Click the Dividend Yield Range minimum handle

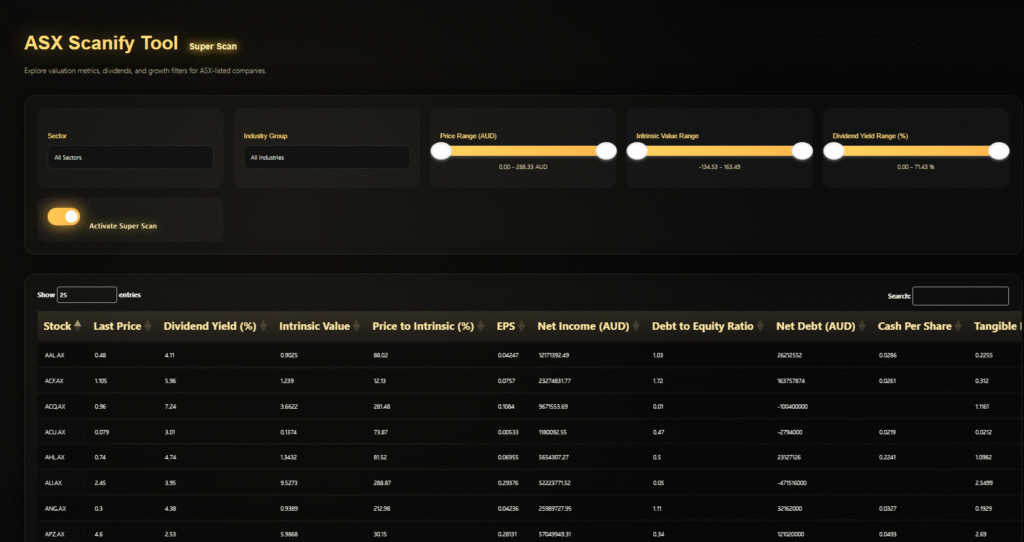pos(833,151)
